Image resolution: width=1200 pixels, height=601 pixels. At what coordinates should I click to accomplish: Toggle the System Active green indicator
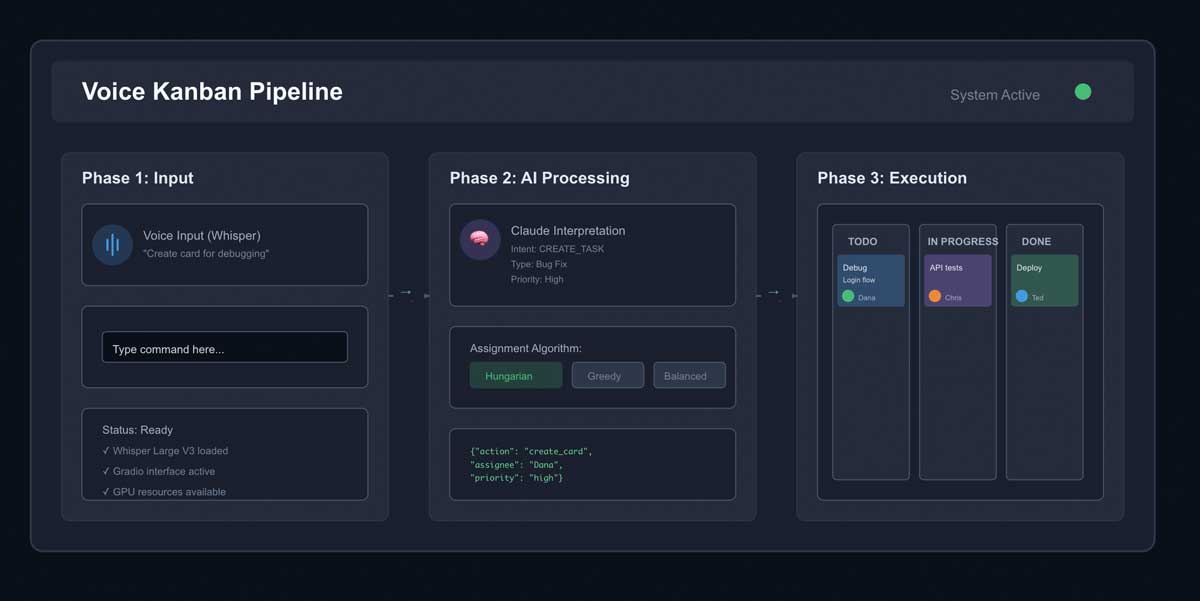(x=1083, y=91)
